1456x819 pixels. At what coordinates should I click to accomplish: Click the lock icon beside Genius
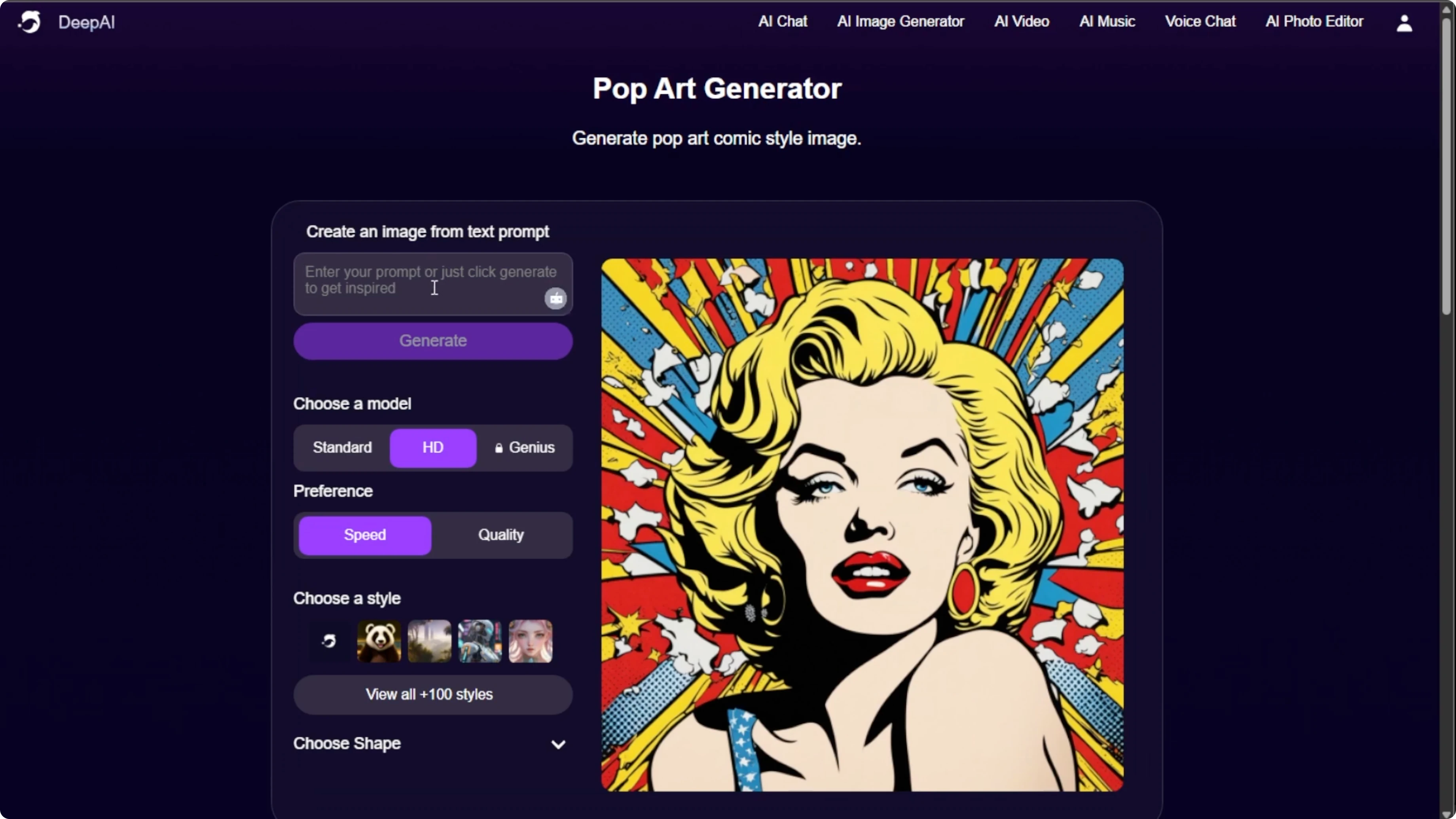tap(499, 448)
